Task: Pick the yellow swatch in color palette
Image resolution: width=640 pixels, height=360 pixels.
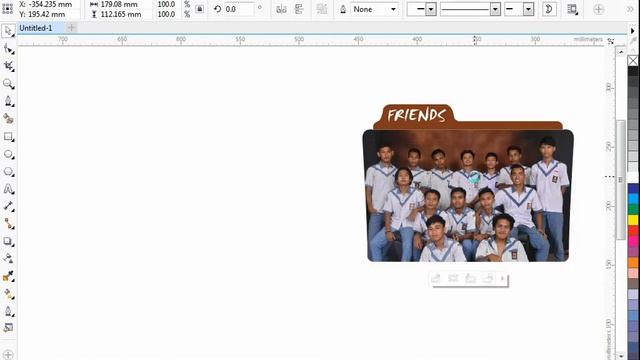Action: tap(633, 220)
